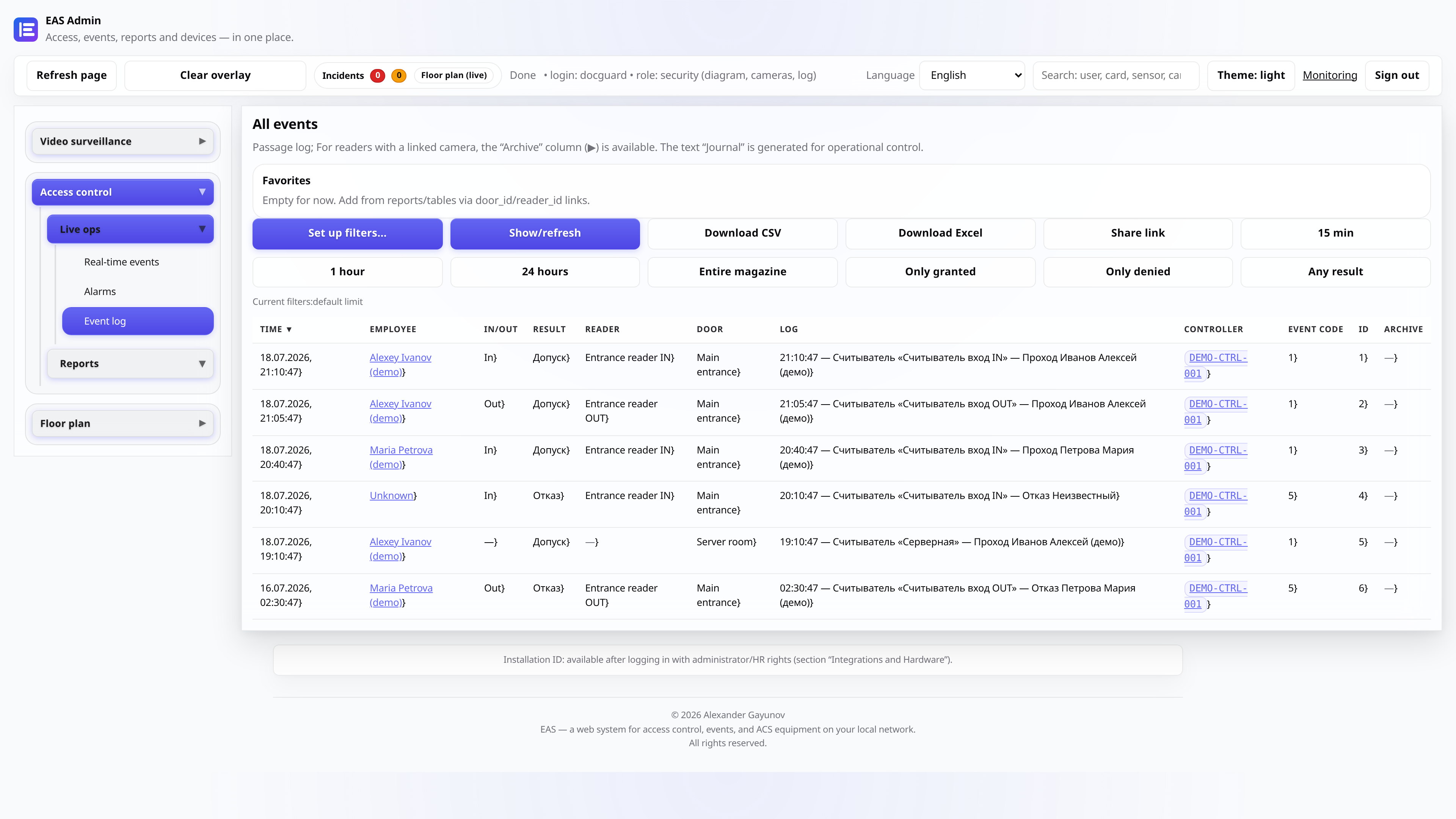This screenshot has height=819, width=1456.
Task: Open the Language dropdown
Action: (972, 75)
